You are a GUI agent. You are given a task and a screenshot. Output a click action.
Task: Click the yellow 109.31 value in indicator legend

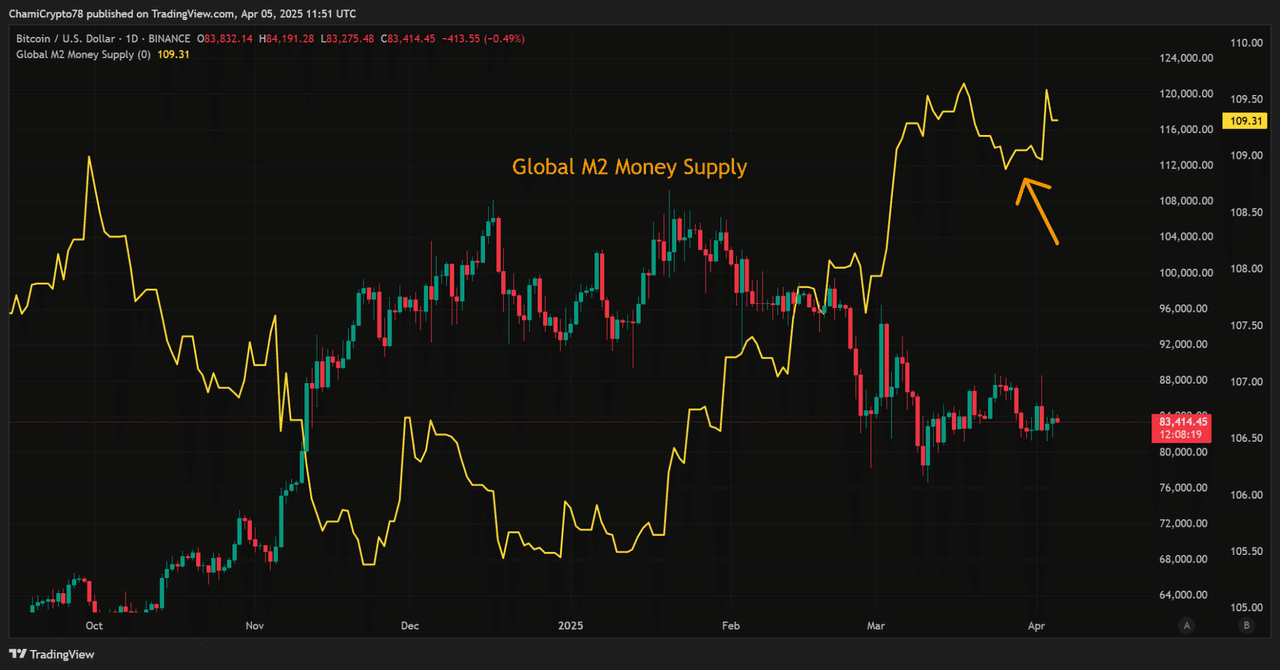(173, 54)
